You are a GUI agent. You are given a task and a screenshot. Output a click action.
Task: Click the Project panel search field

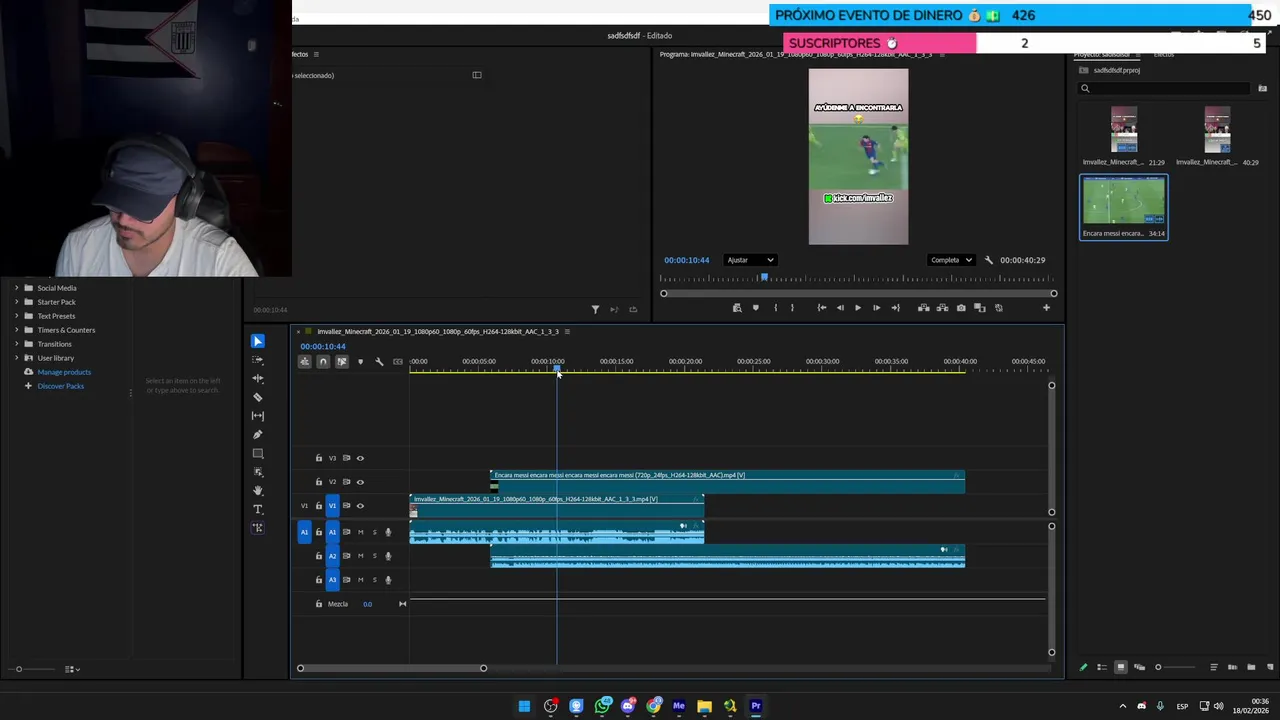(1164, 88)
